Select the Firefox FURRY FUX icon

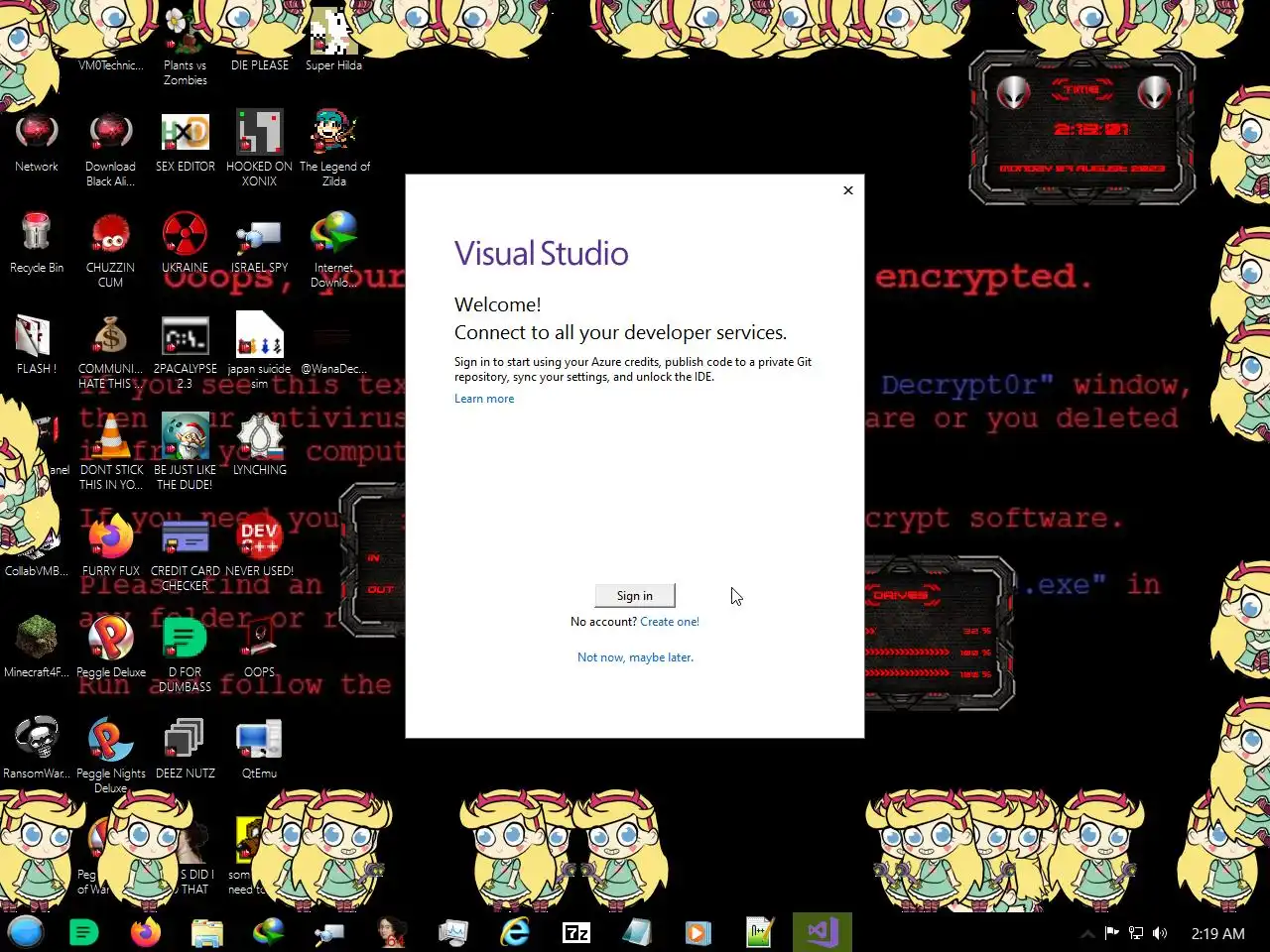[111, 547]
